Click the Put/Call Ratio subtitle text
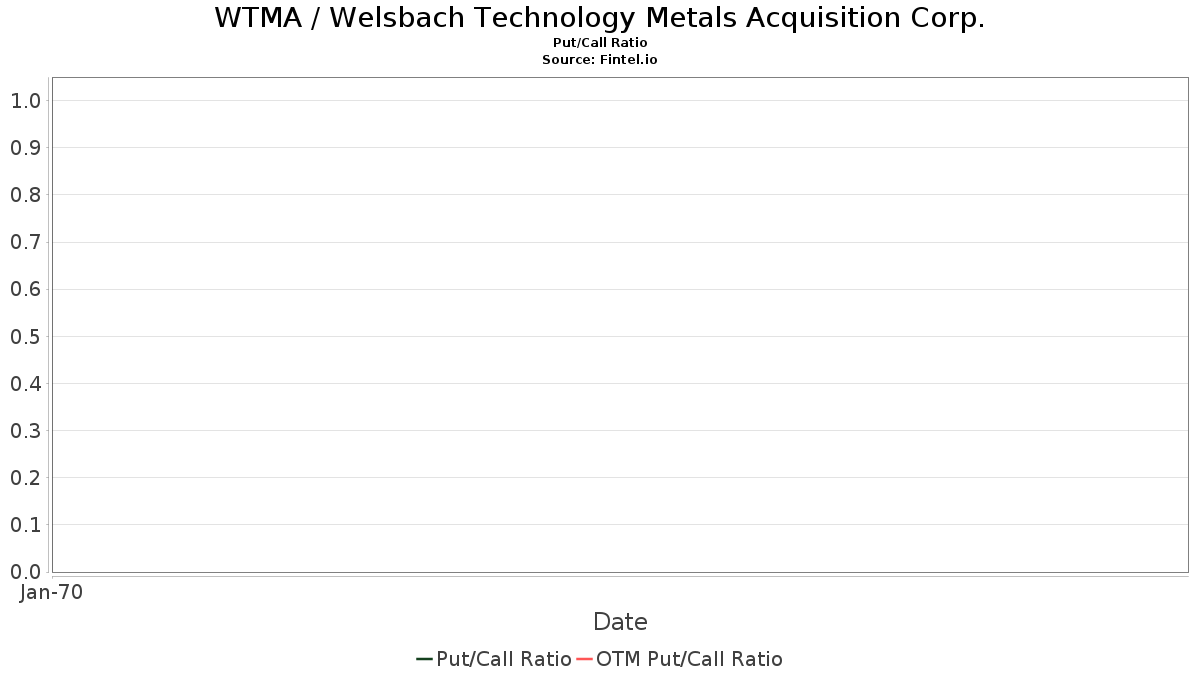The image size is (1200, 675). [600, 43]
